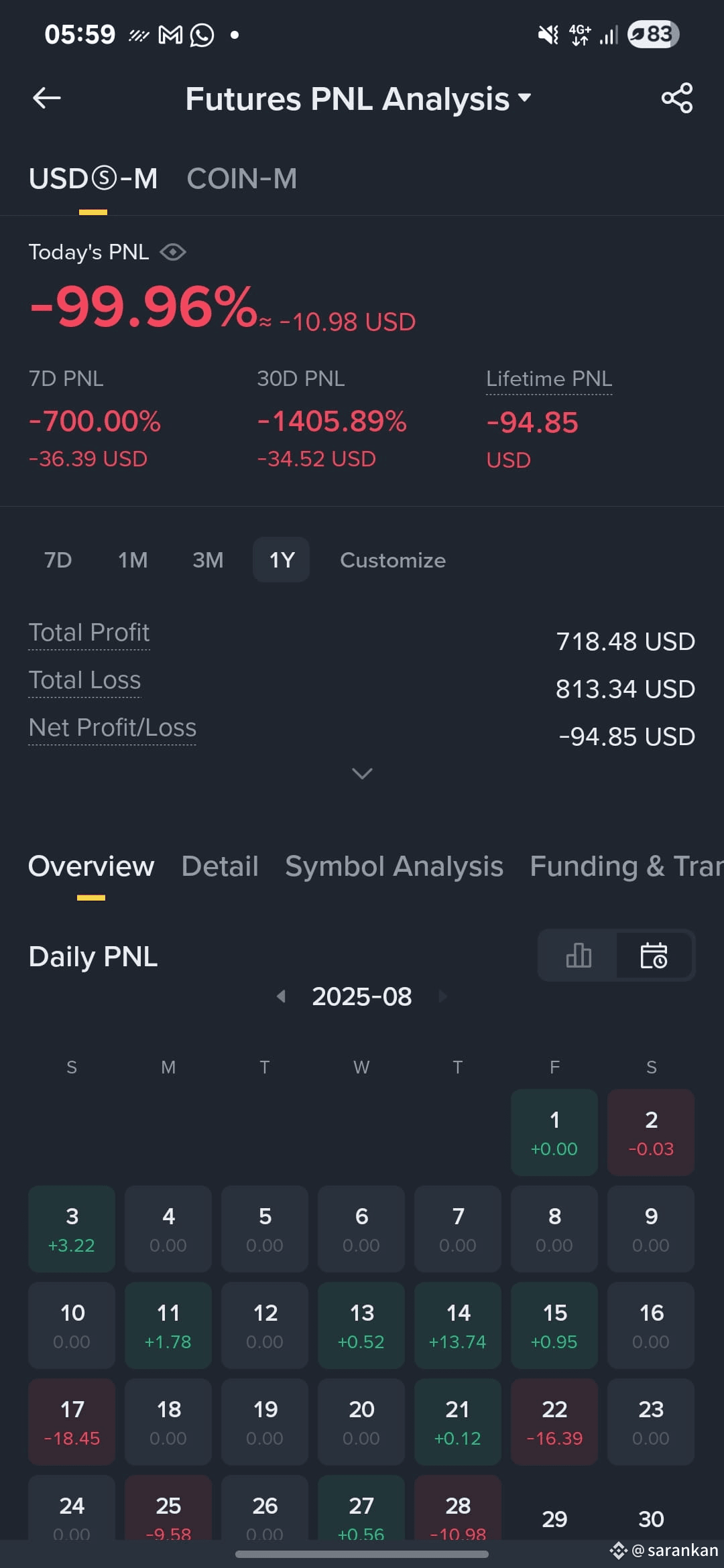Toggle Today's PNL visibility eye

click(x=173, y=252)
